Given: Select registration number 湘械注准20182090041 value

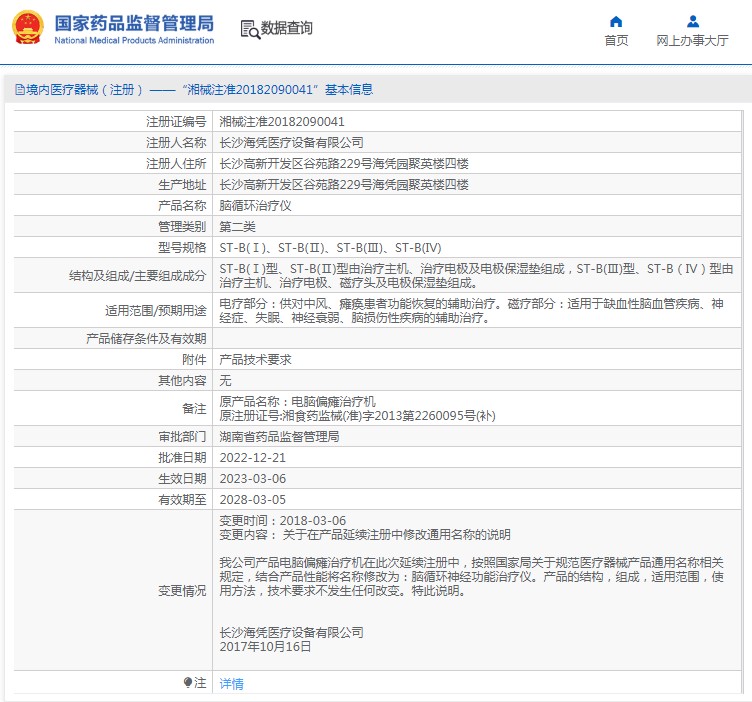Looking at the screenshot, I should coord(282,122).
